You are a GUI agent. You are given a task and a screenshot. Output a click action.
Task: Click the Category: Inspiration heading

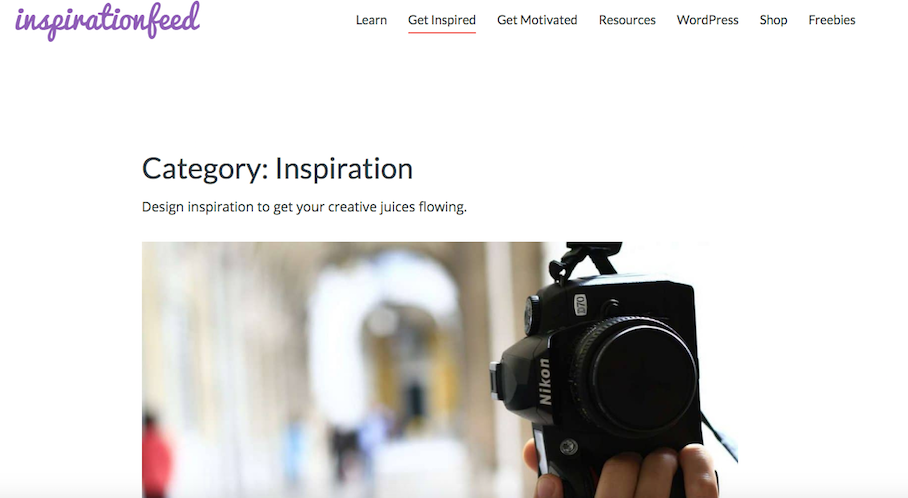click(277, 169)
